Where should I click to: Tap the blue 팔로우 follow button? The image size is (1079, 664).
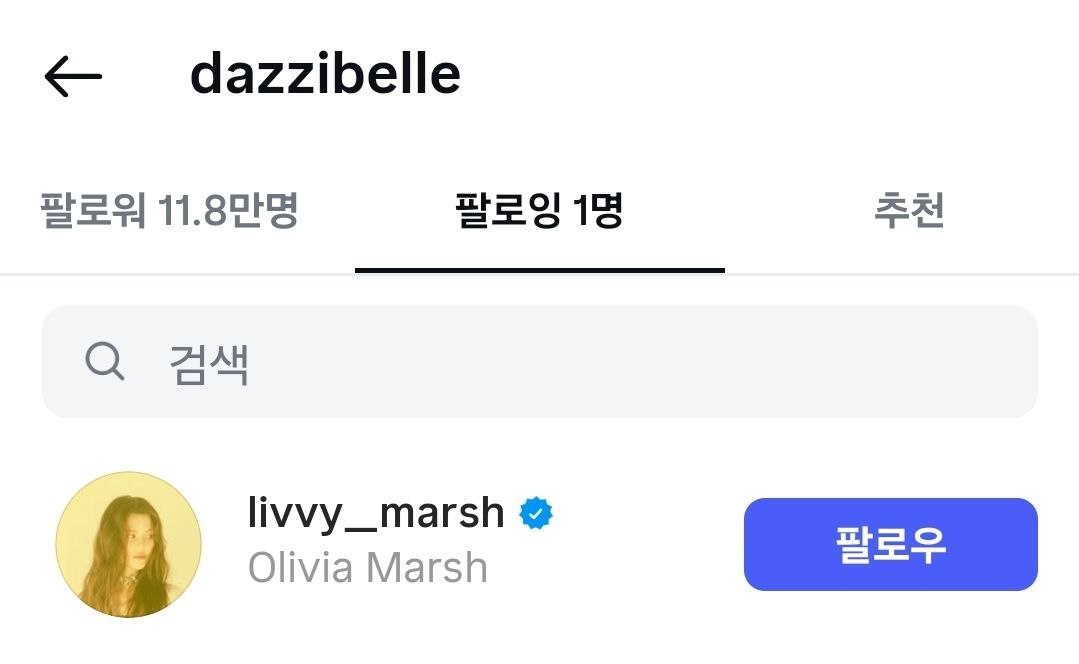pos(890,544)
